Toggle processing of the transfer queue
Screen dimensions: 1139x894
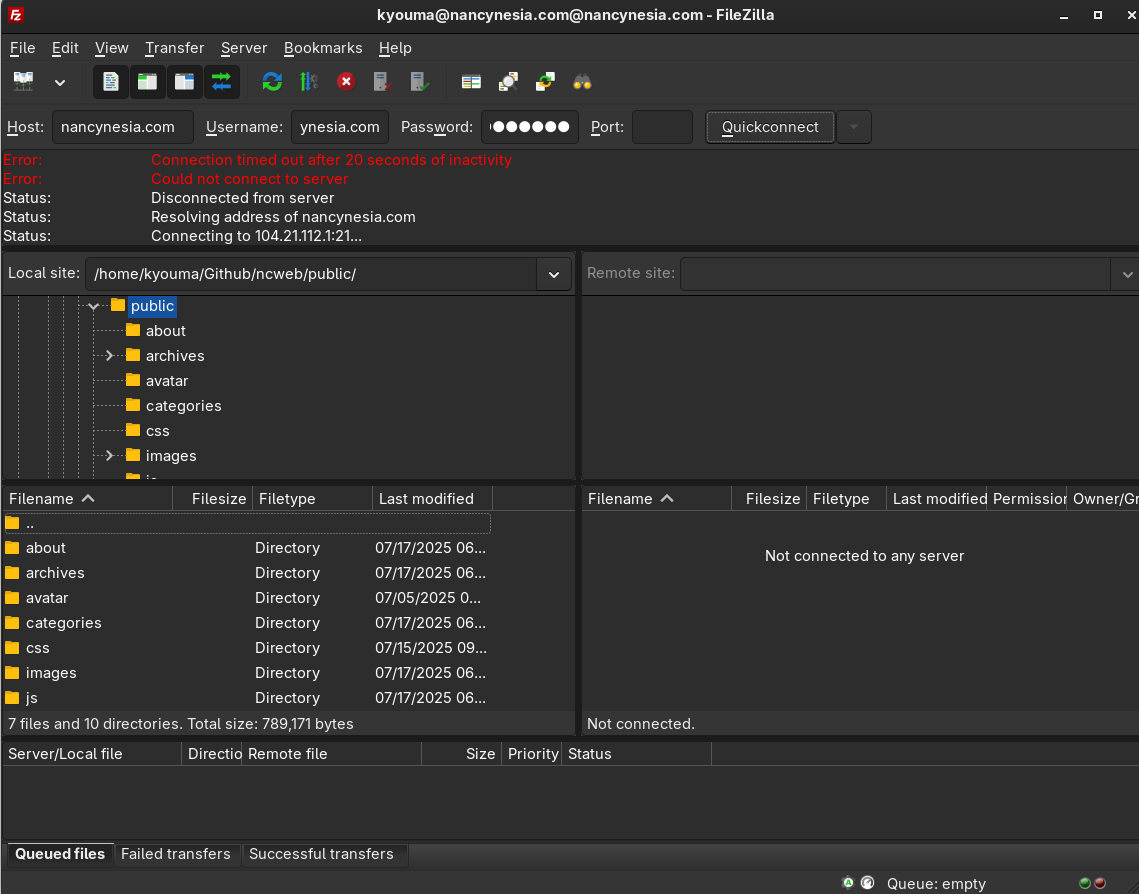click(x=309, y=81)
